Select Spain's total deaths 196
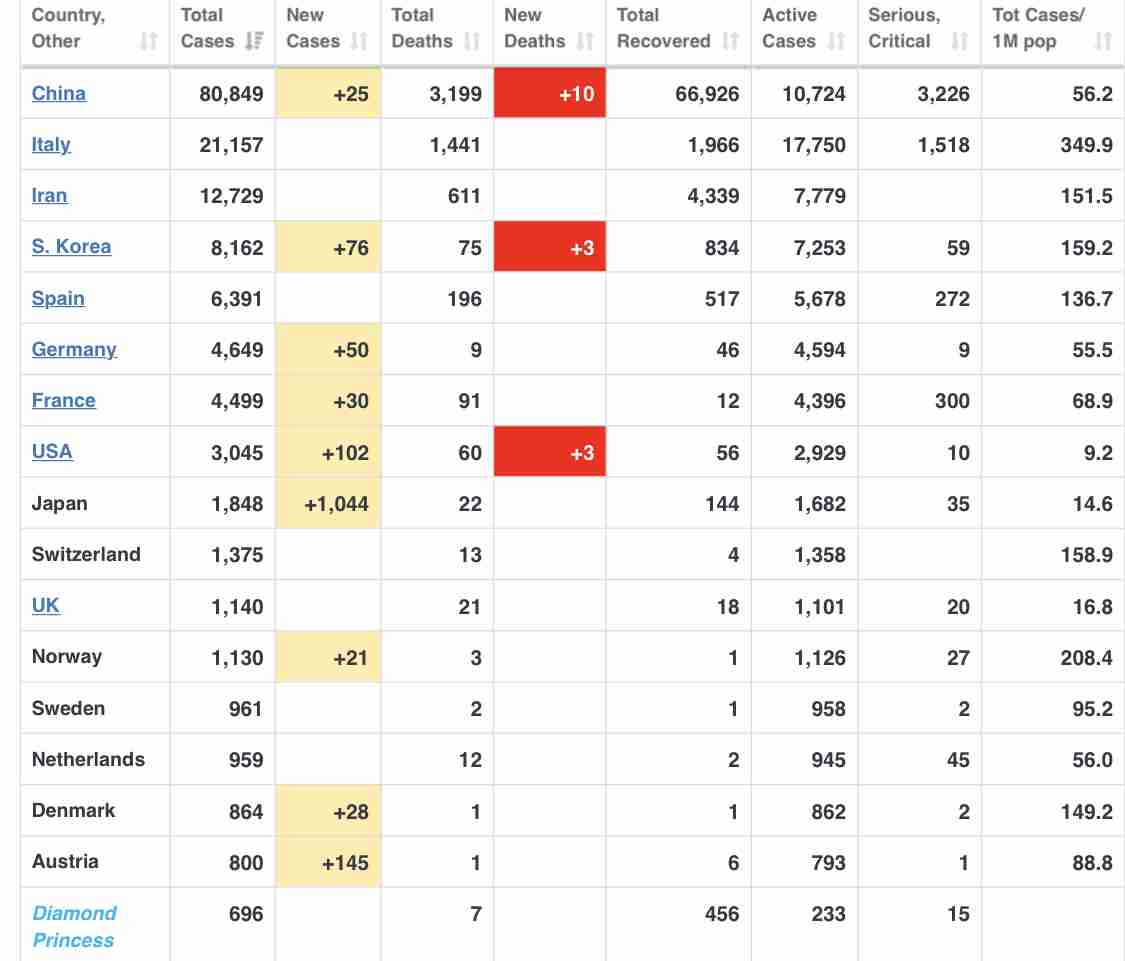 464,299
